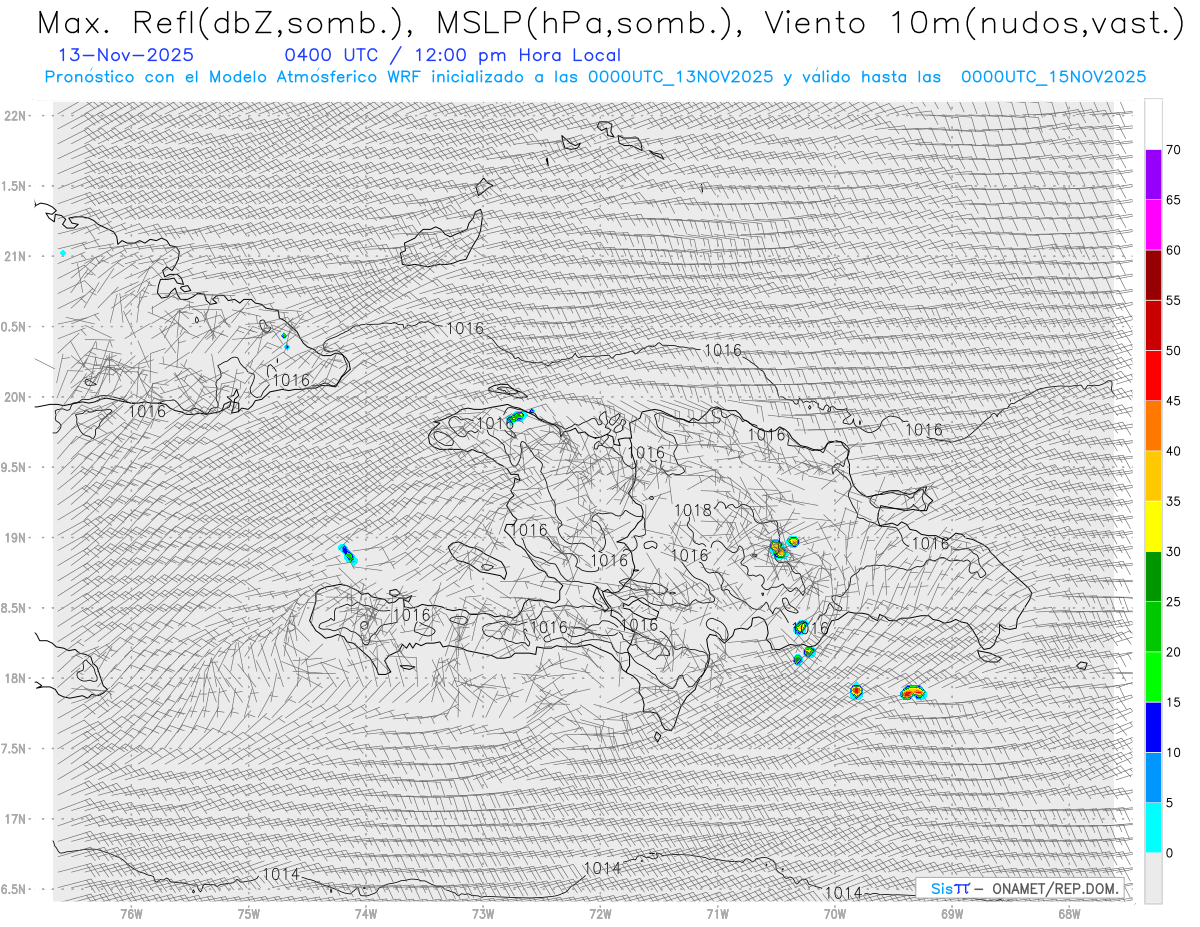Click the dark green 25–30 dBZ segment
Image resolution: width=1200 pixels, height=927 pixels.
pyautogui.click(x=1153, y=577)
